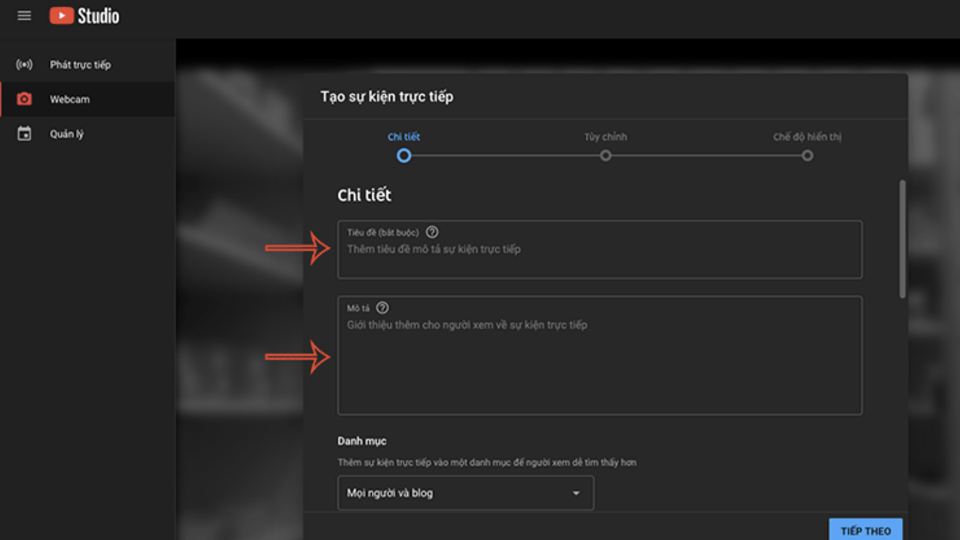The height and width of the screenshot is (540, 960).
Task: Click the Danh mục heading text
Action: 362,441
